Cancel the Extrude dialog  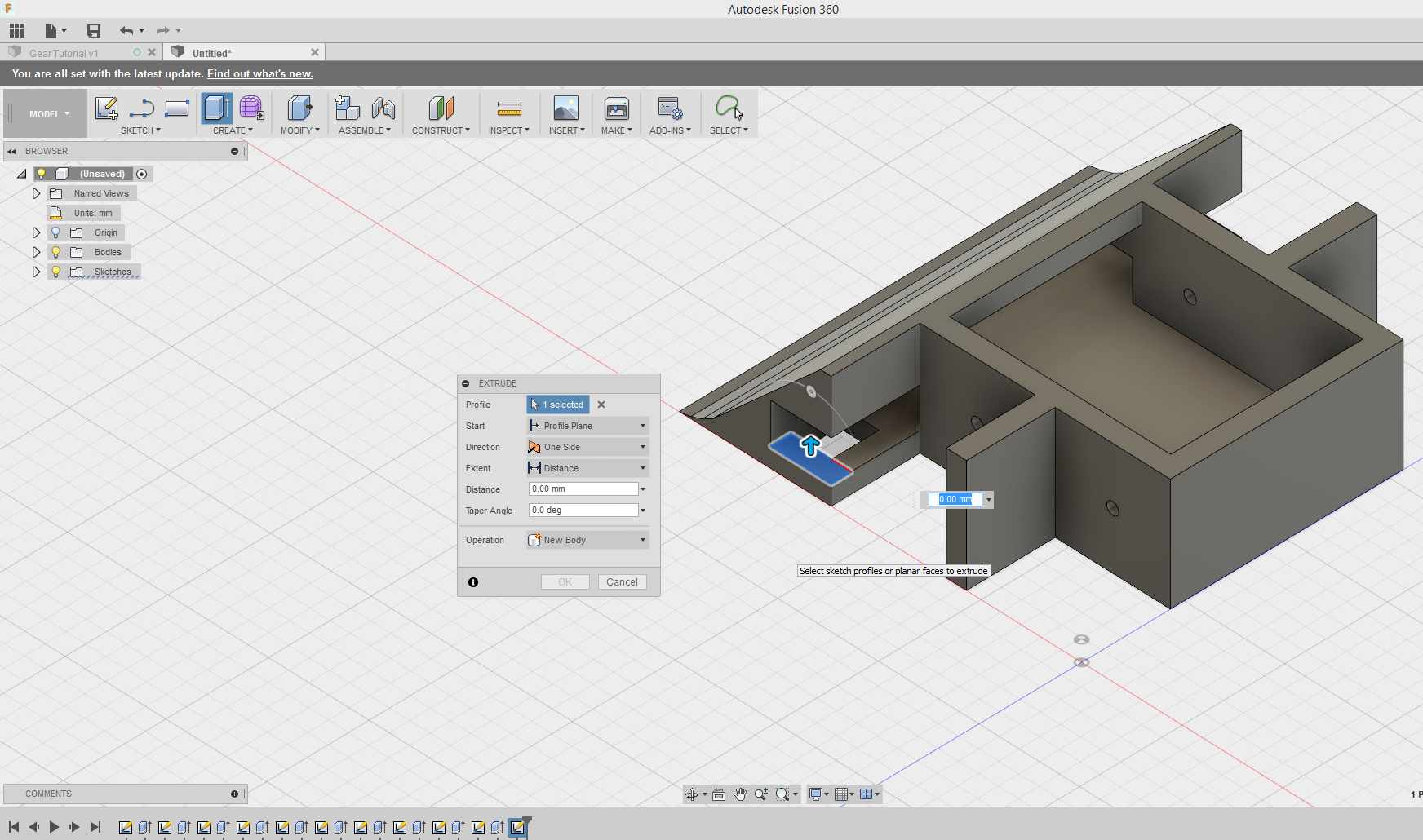[622, 581]
